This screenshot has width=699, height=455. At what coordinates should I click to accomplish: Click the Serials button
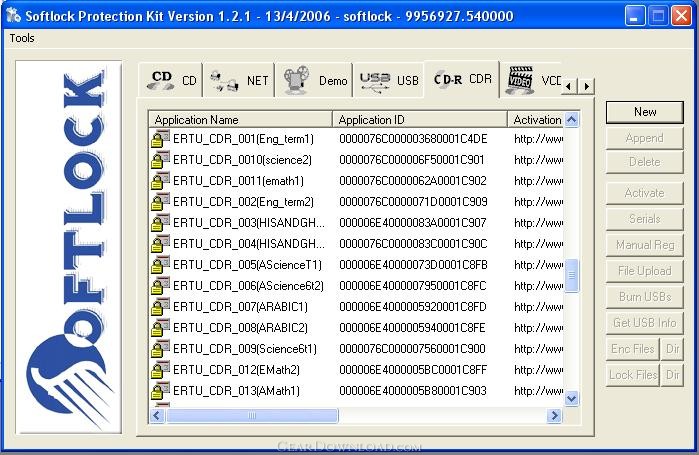tap(645, 219)
